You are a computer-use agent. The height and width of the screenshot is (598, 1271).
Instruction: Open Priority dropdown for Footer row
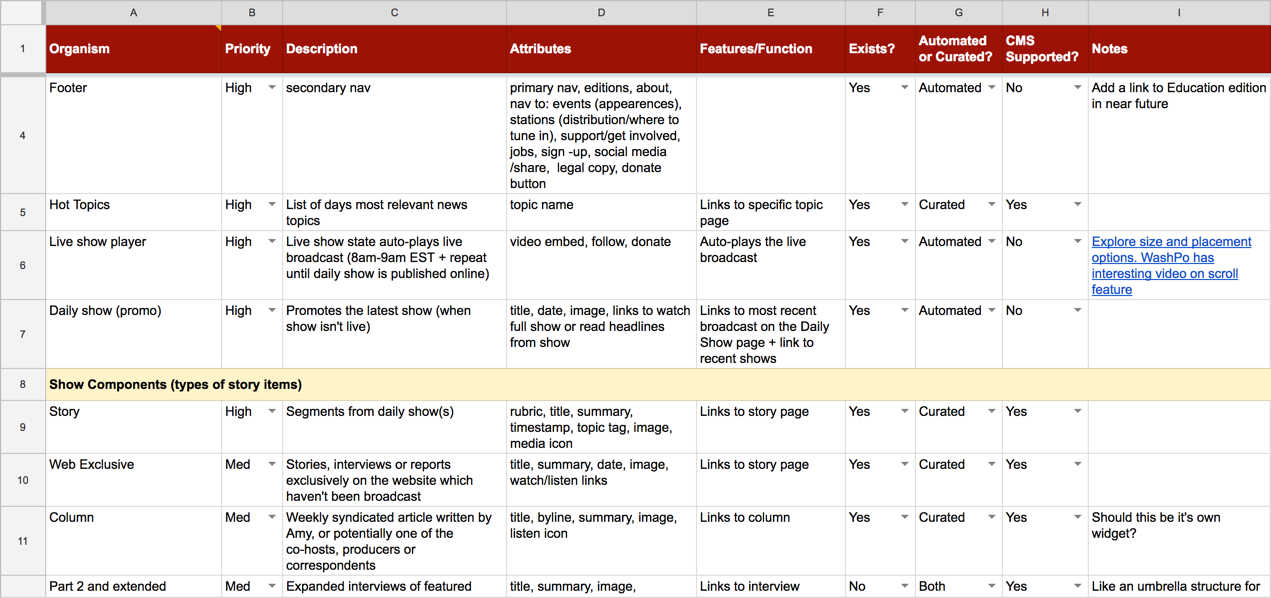pos(271,88)
